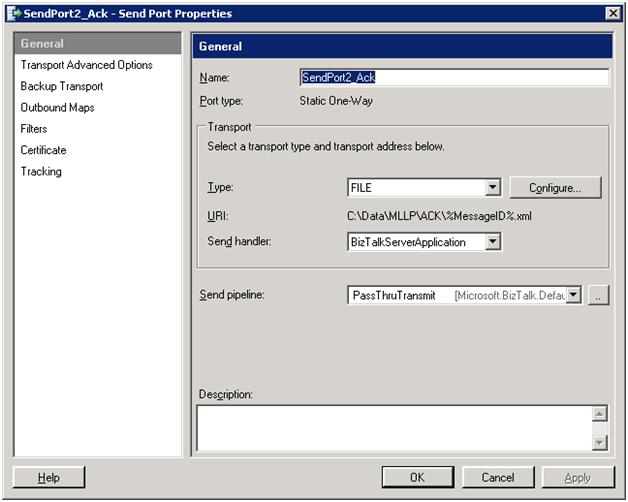
Task: Open the transport Type dropdown arrow
Action: [493, 187]
